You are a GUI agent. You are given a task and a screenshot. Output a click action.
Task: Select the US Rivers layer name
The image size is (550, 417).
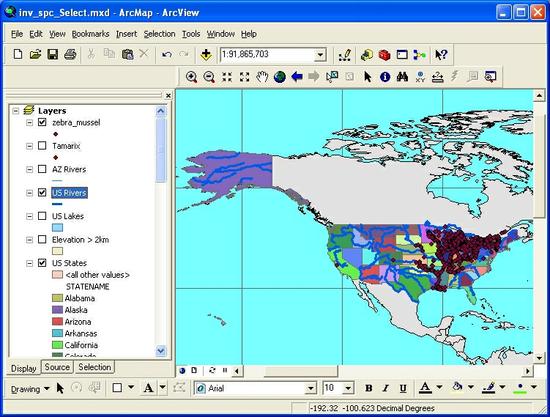tap(69, 193)
